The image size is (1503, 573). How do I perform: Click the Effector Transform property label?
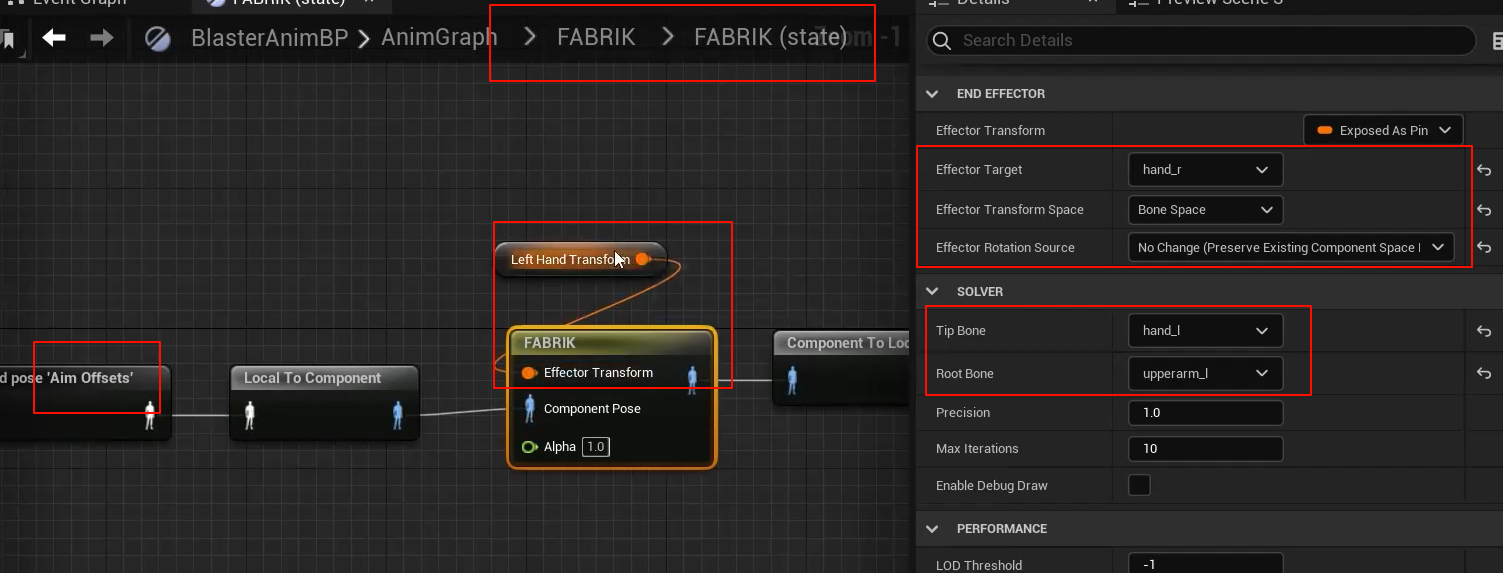click(990, 130)
